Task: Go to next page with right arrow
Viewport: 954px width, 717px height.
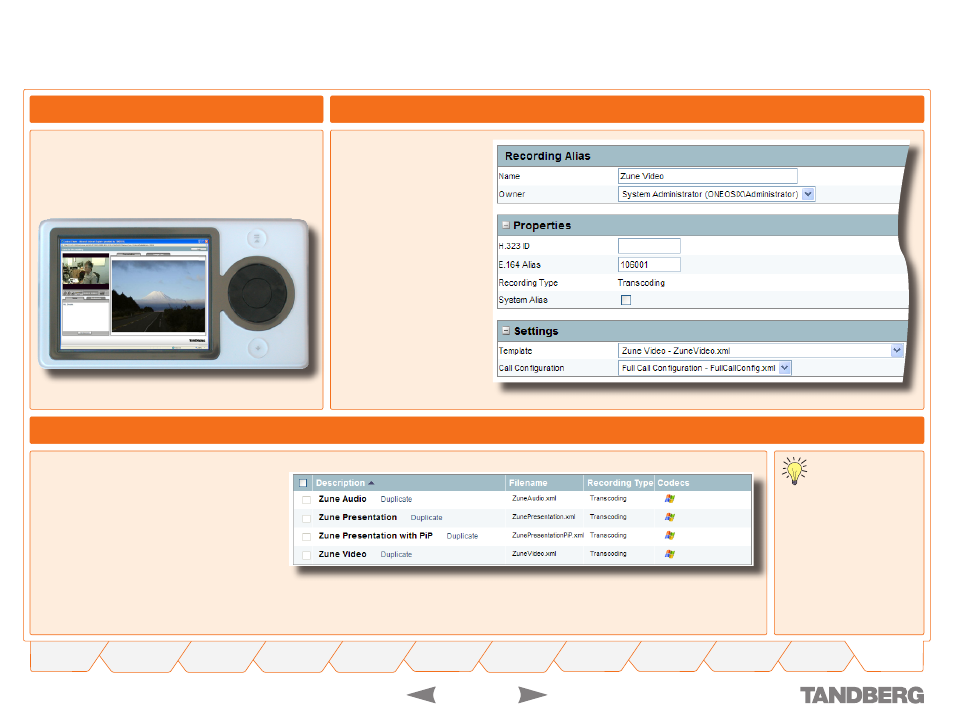Action: click(532, 694)
